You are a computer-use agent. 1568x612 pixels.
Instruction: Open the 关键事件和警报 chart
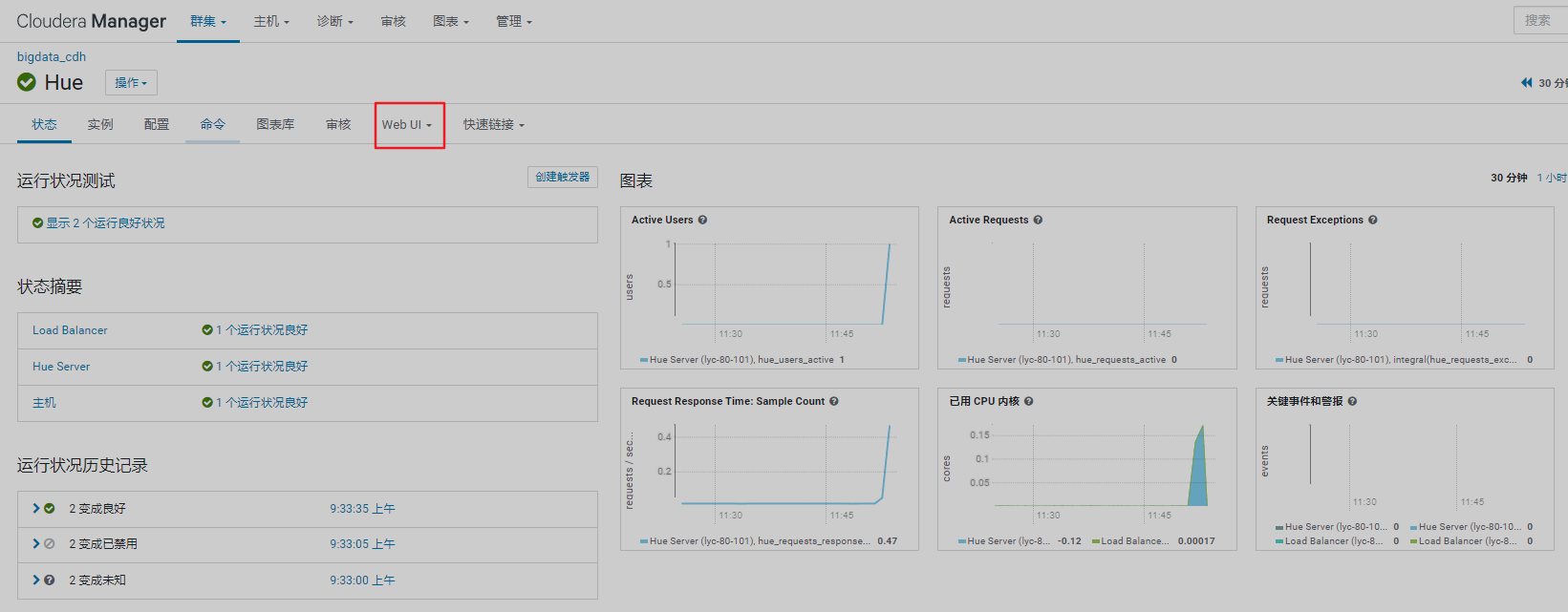[1405, 469]
